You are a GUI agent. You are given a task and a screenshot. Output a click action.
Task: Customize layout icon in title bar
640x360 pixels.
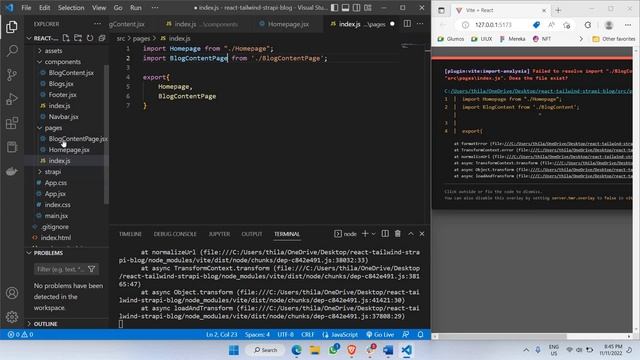tap(368, 8)
